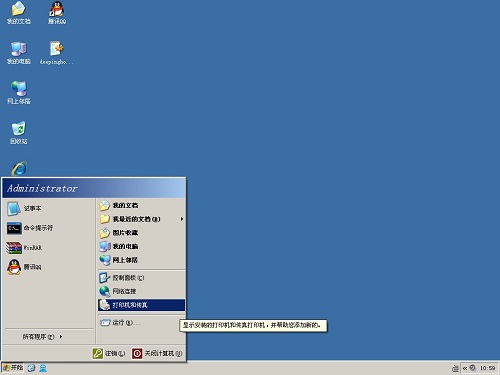Select the Network Neighborhood desktop icon
The height and width of the screenshot is (375, 500).
click(19, 93)
